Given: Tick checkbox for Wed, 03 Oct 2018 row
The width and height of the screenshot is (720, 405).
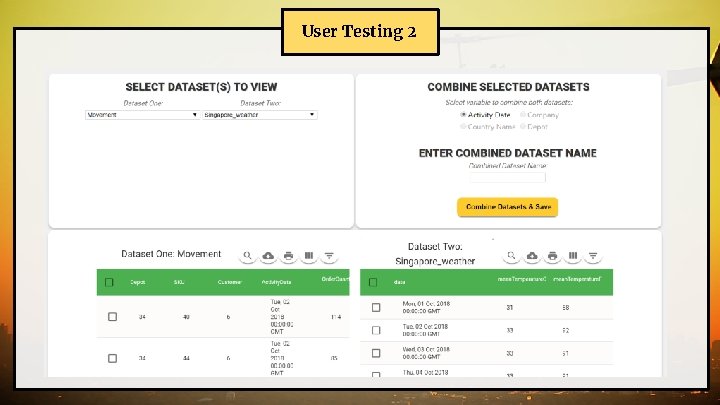Looking at the screenshot, I should [x=376, y=353].
